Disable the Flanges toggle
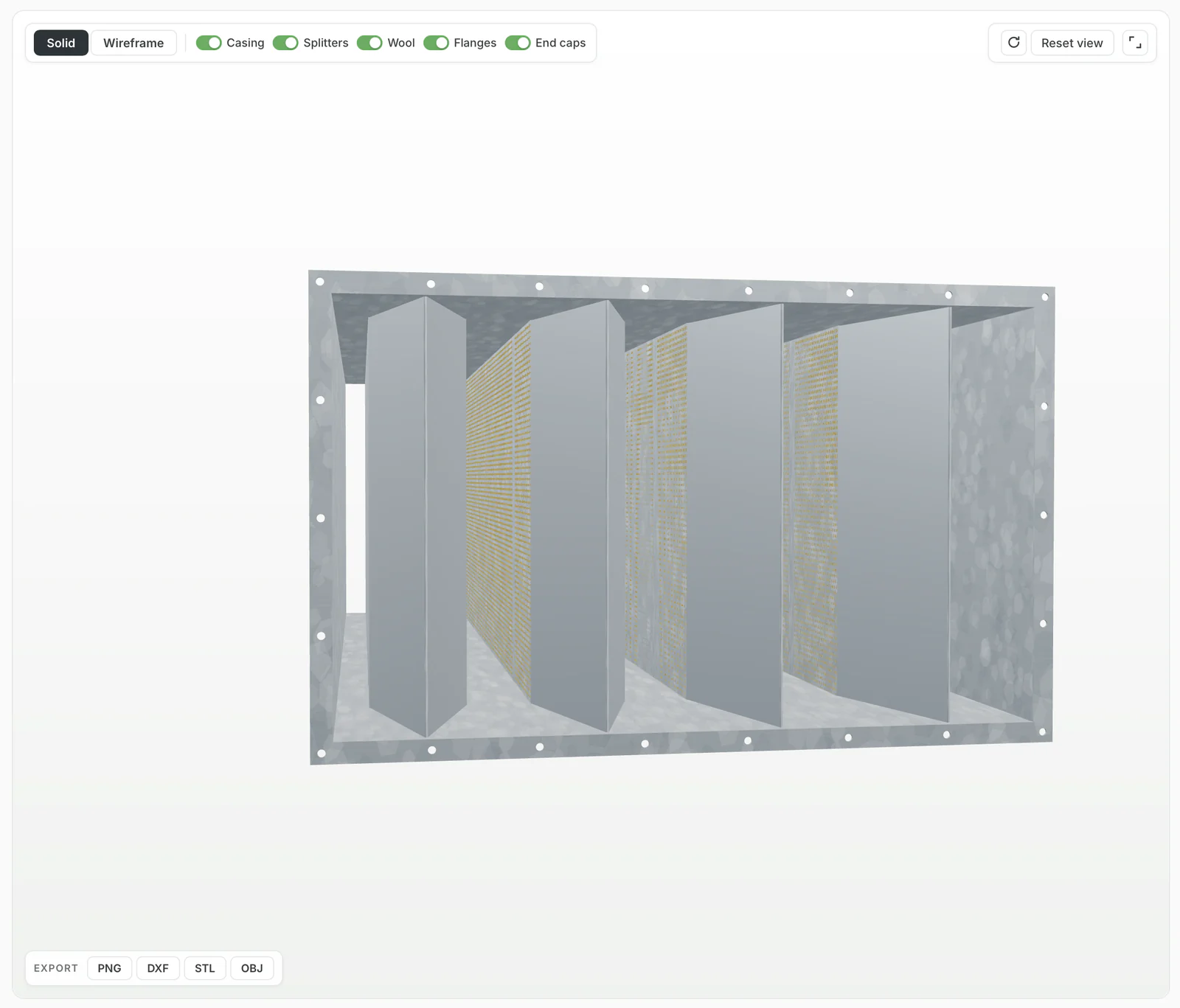The height and width of the screenshot is (1008, 1180). coord(436,43)
